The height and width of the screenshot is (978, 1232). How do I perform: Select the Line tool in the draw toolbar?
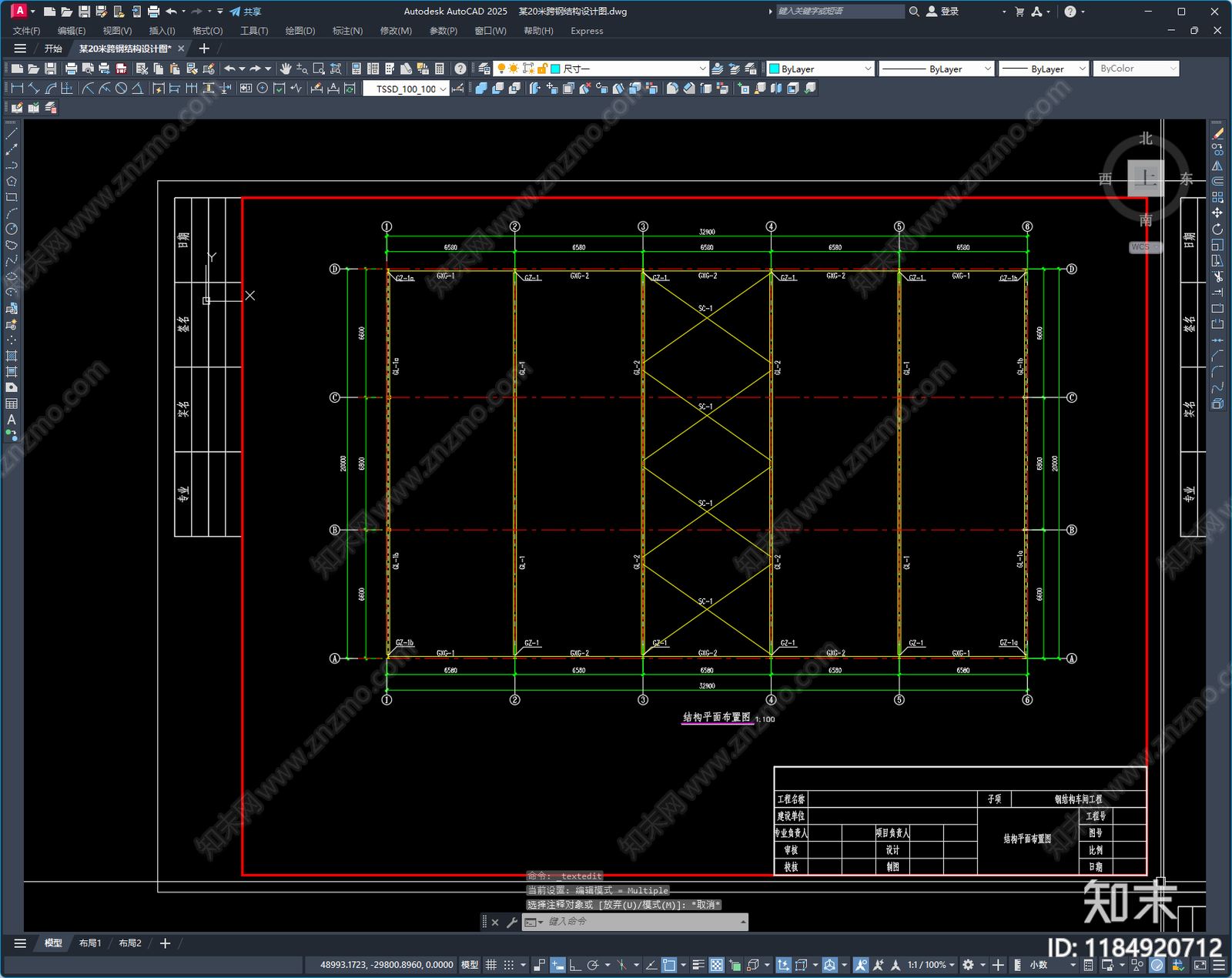tap(12, 133)
